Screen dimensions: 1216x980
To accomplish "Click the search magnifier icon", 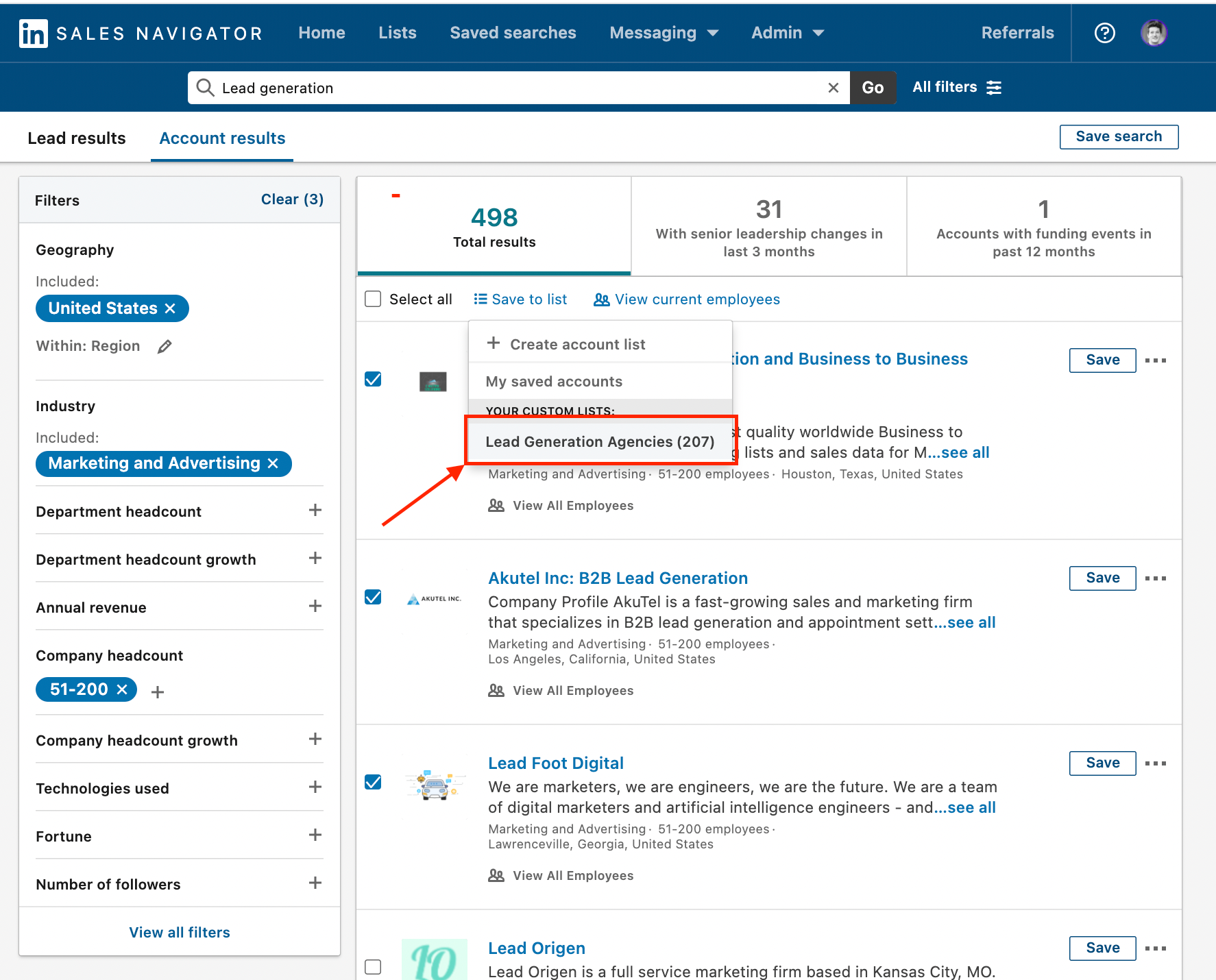I will tap(205, 88).
